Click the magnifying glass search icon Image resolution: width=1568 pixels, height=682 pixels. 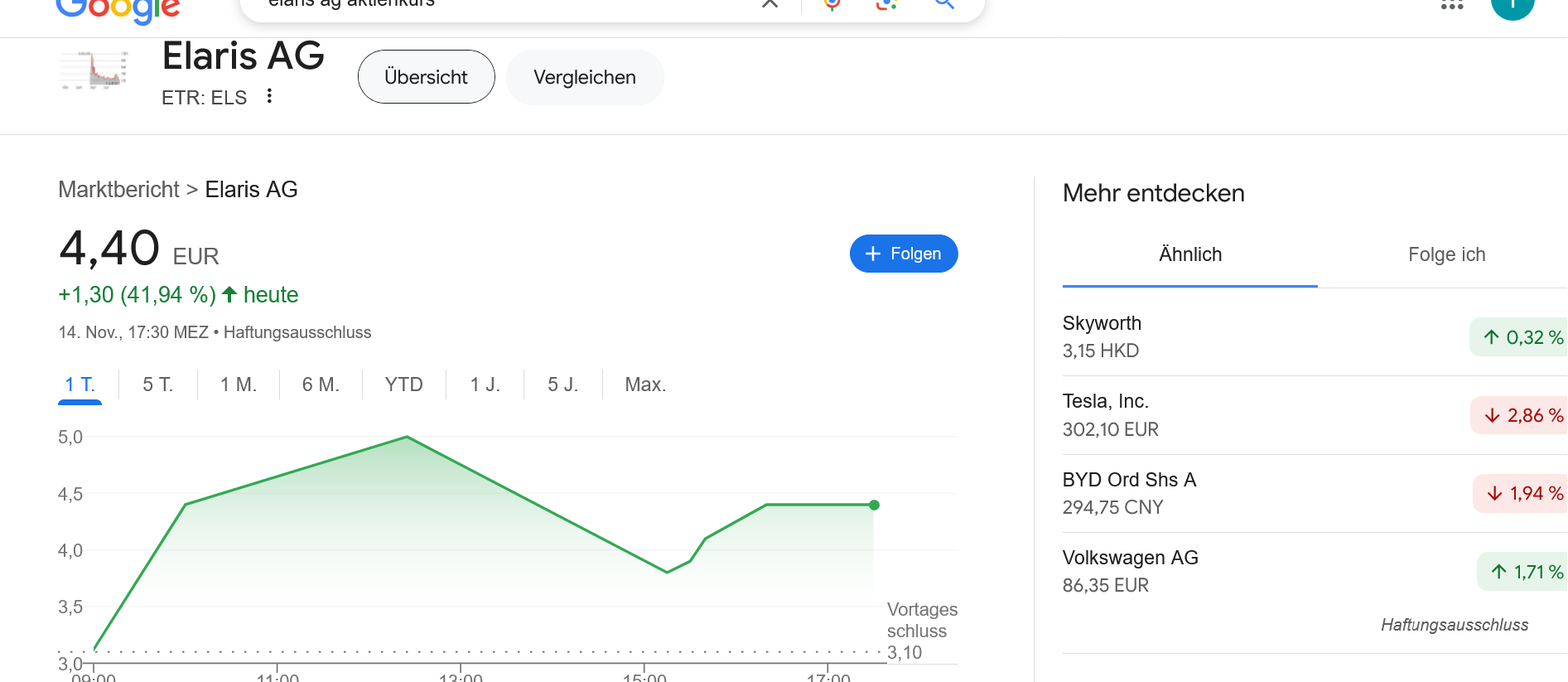click(x=944, y=4)
